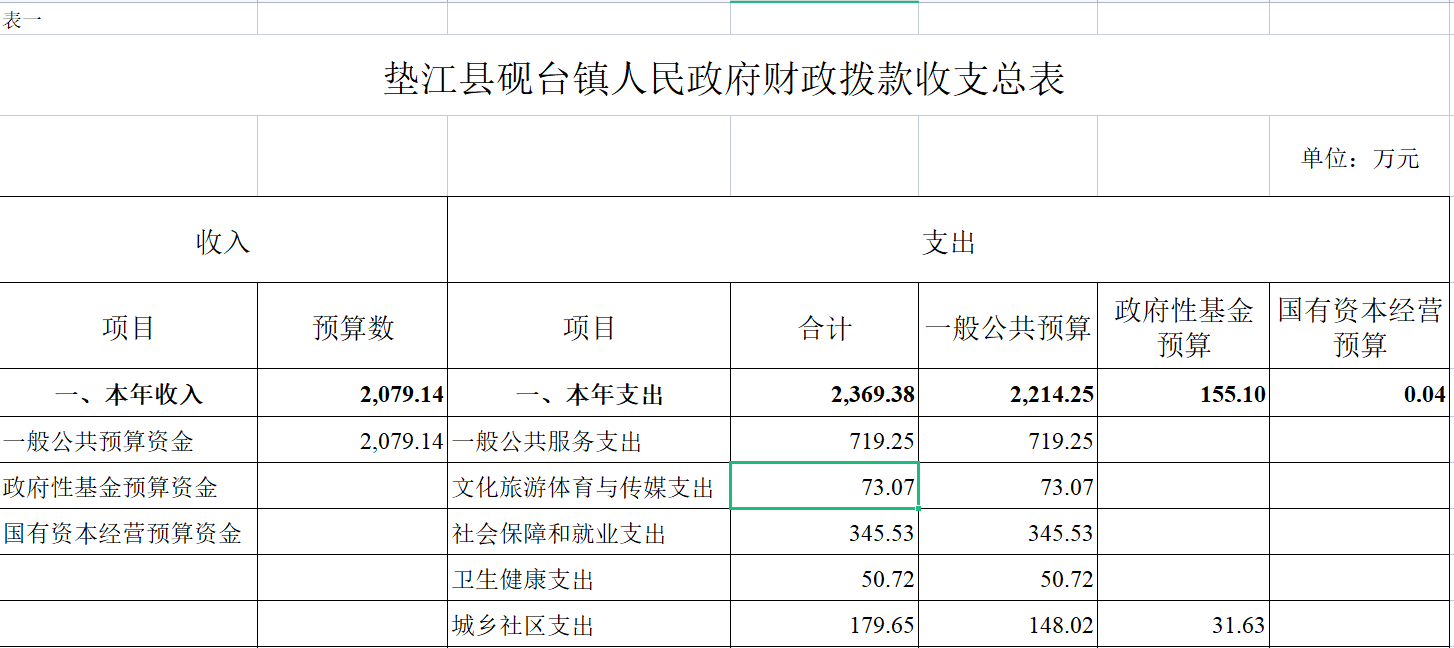
Task: Click the 收入 header cell
Action: (223, 241)
